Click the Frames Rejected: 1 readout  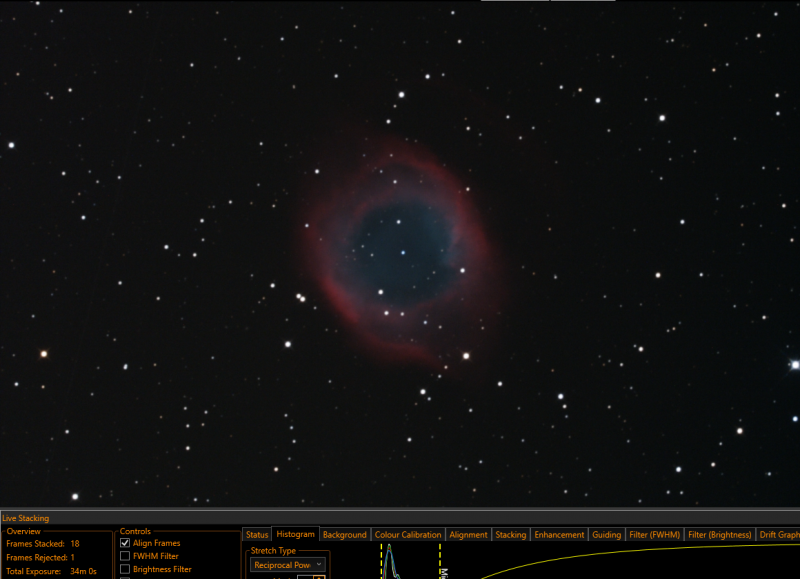[40, 558]
